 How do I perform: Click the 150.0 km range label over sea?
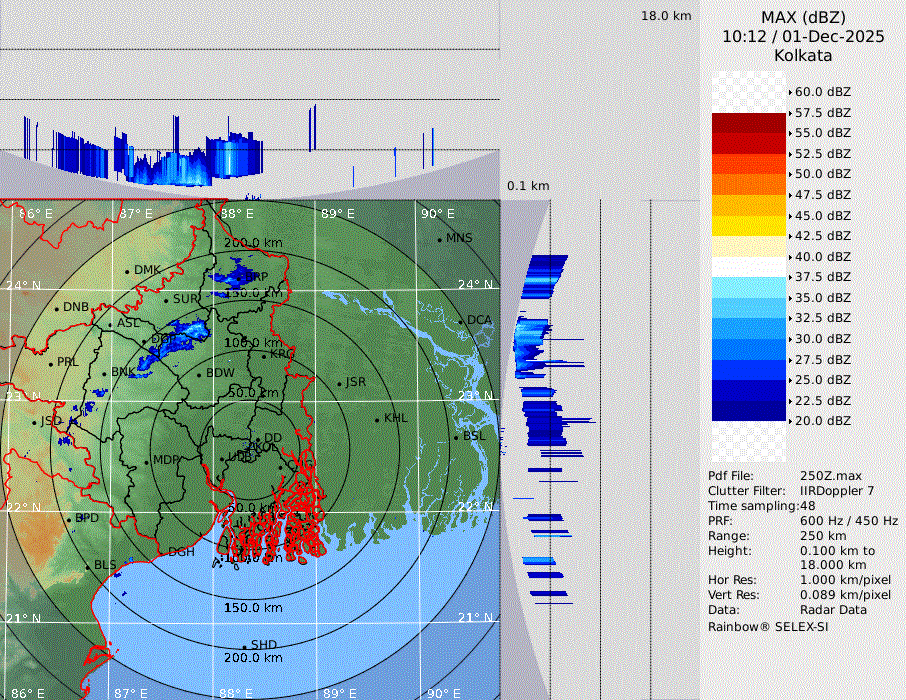(253, 608)
